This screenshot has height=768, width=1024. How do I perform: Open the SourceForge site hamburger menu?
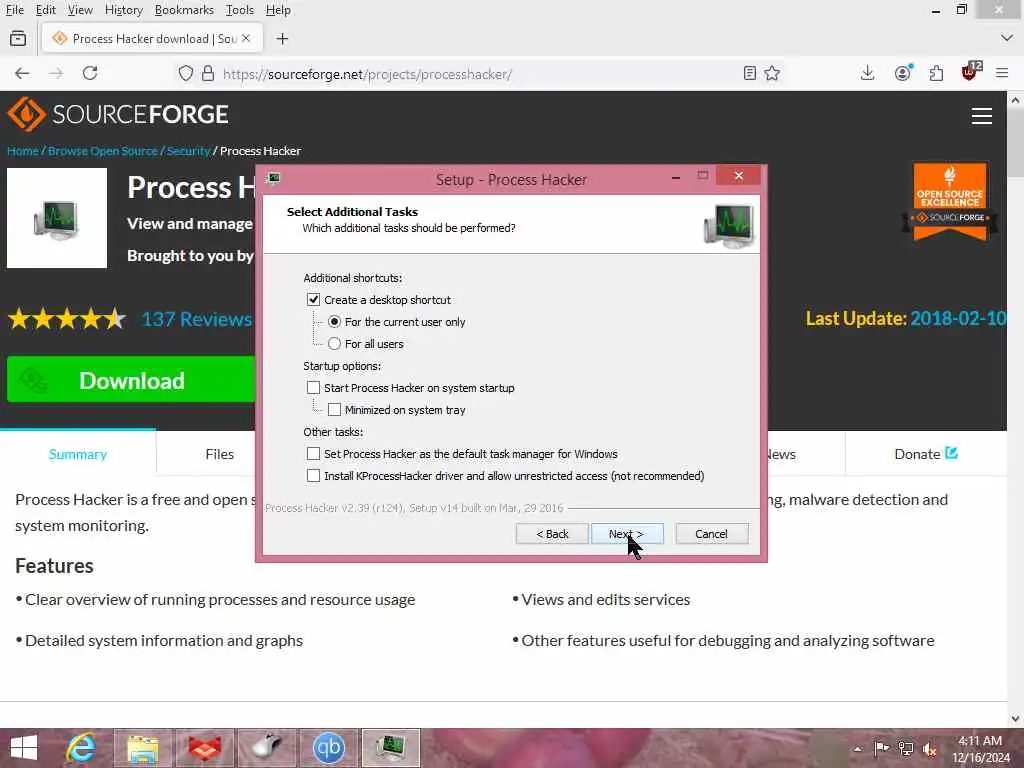pos(982,116)
